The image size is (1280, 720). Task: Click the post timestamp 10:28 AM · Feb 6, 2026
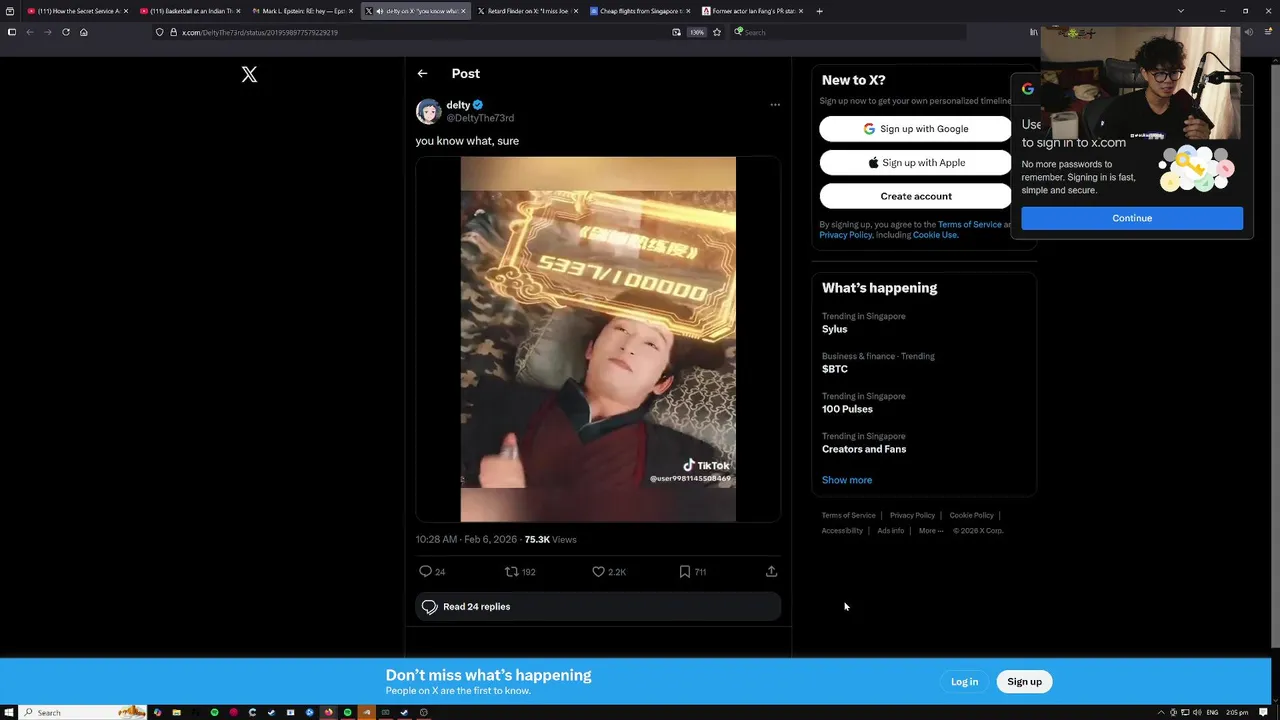pyautogui.click(x=466, y=539)
